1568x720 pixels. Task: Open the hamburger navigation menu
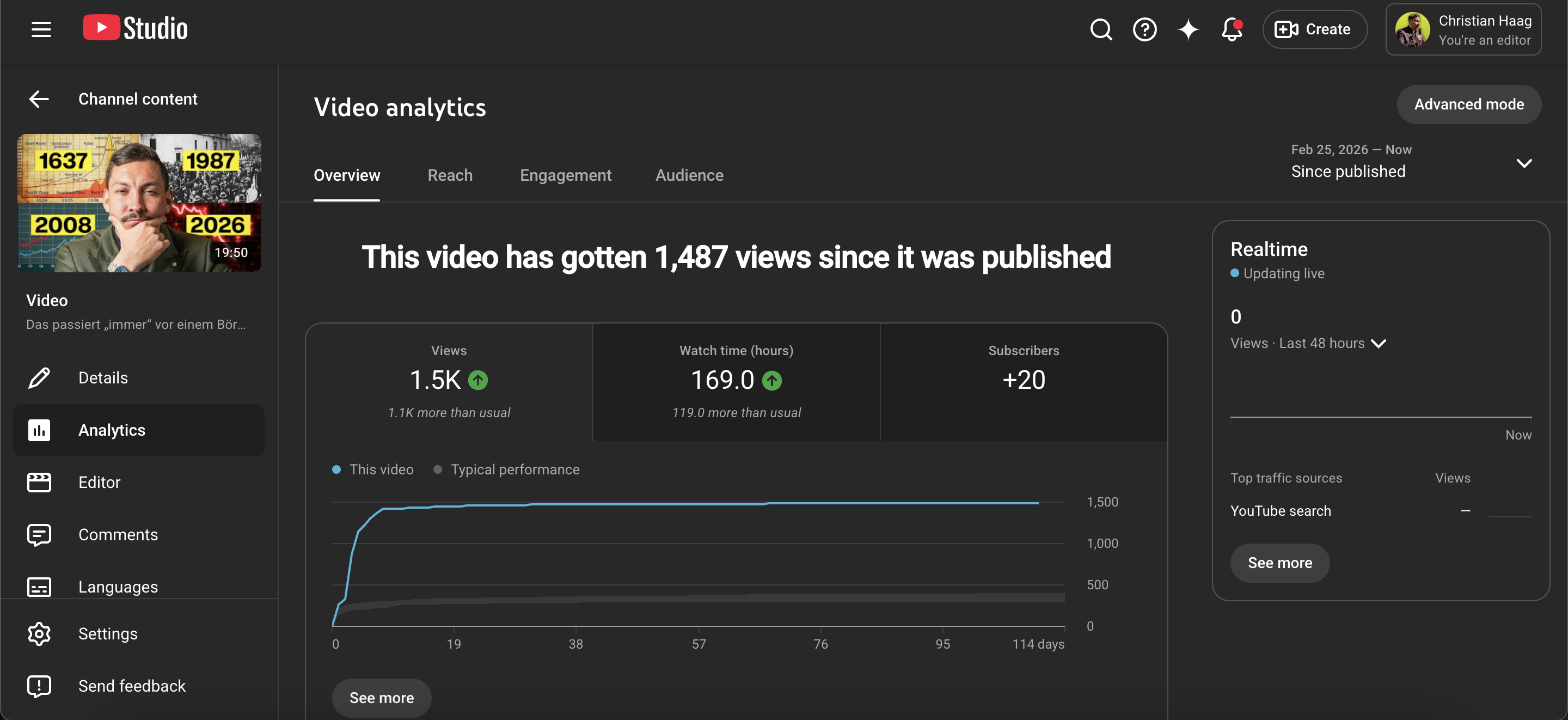click(x=41, y=29)
